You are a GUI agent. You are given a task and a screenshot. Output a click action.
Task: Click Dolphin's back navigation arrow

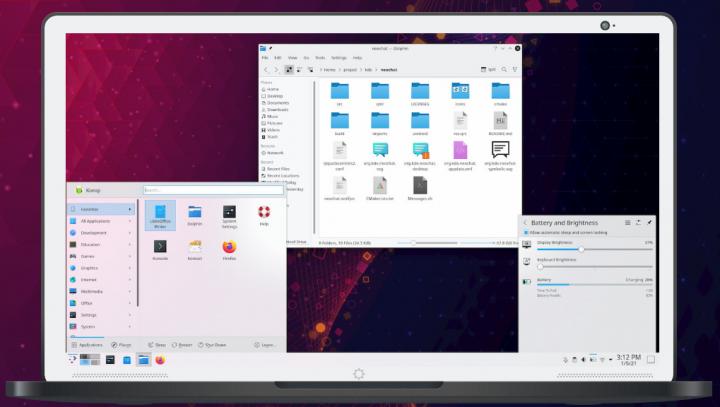[266, 69]
